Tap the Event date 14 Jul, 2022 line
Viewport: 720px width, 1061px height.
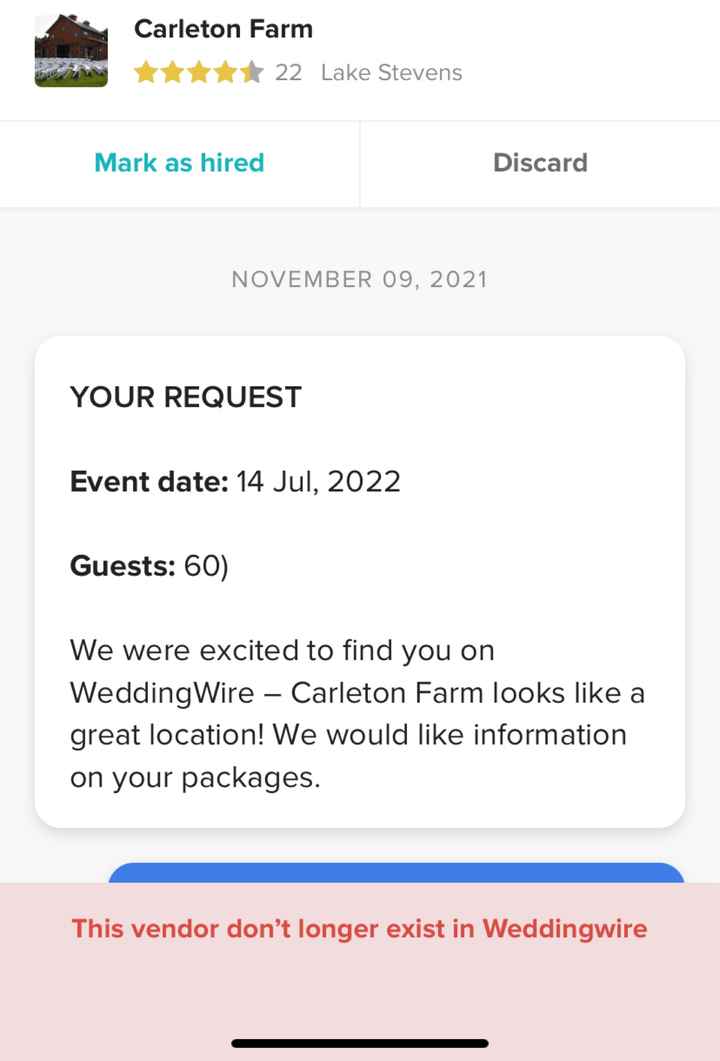(x=235, y=482)
